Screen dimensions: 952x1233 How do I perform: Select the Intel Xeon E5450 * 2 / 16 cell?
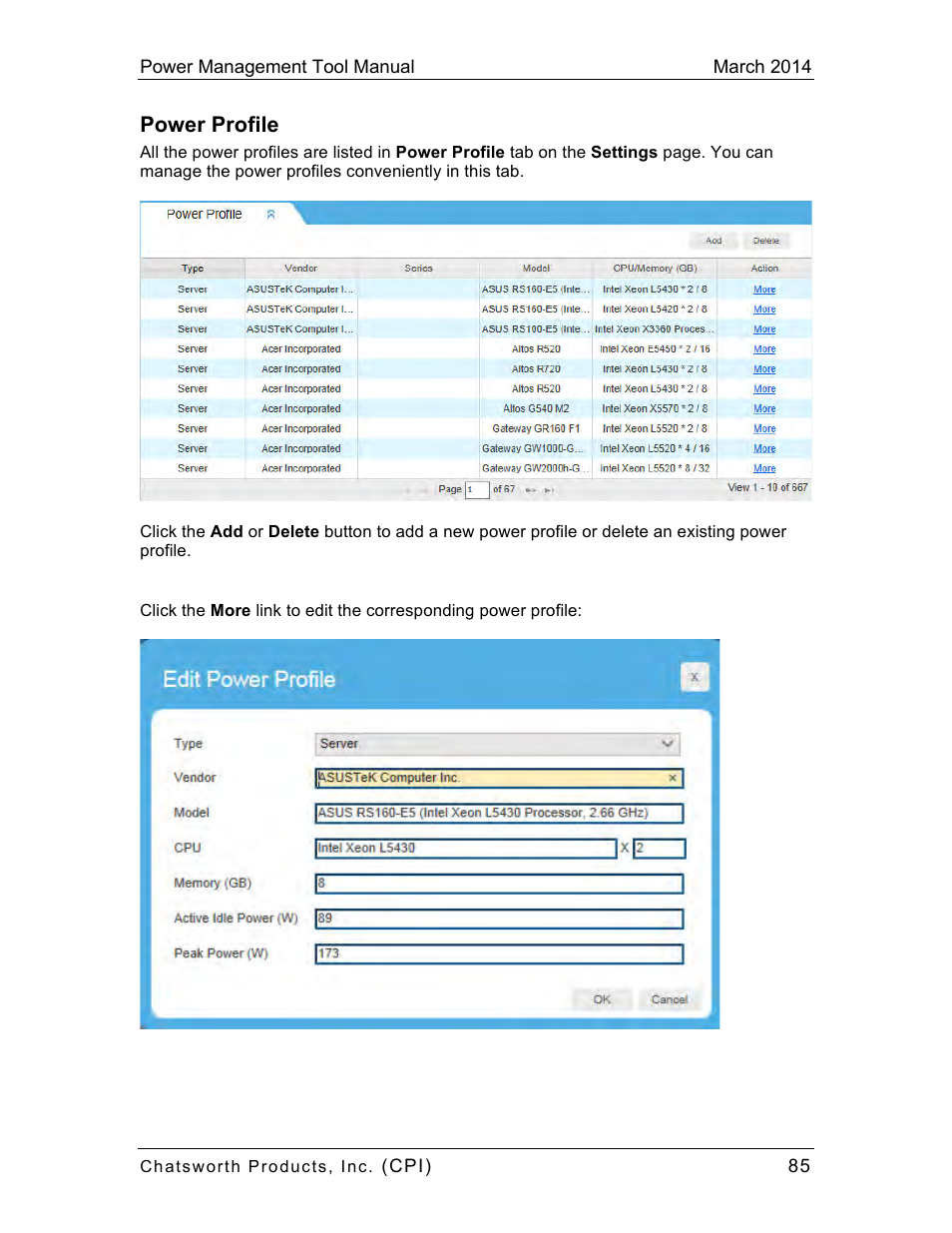(655, 349)
